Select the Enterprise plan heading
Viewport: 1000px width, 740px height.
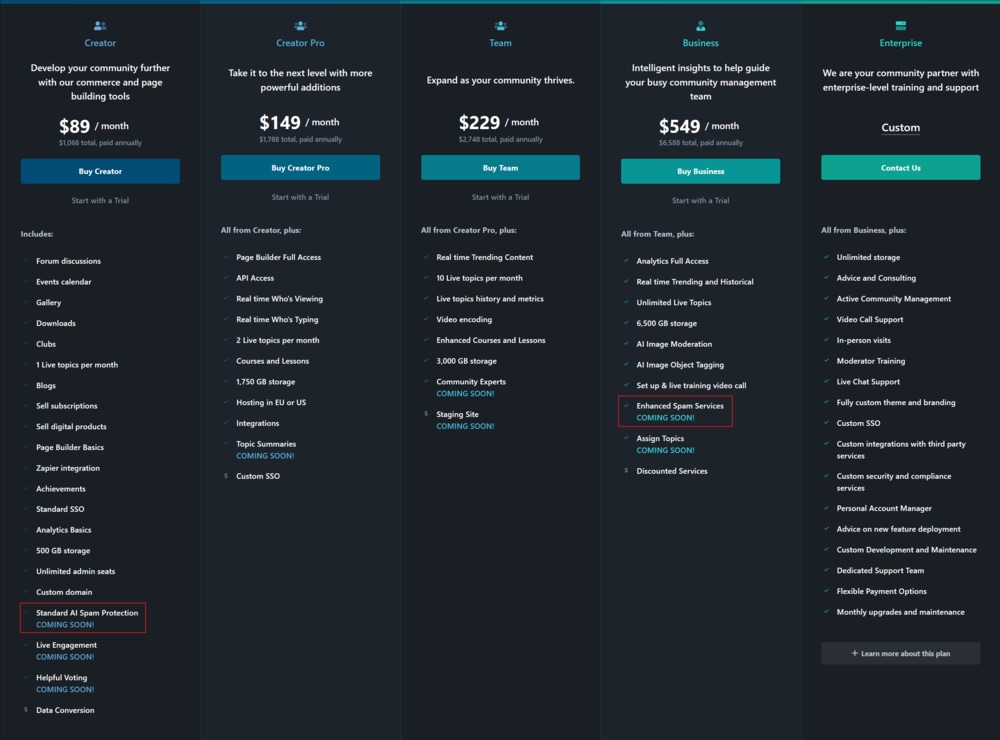pyautogui.click(x=901, y=43)
